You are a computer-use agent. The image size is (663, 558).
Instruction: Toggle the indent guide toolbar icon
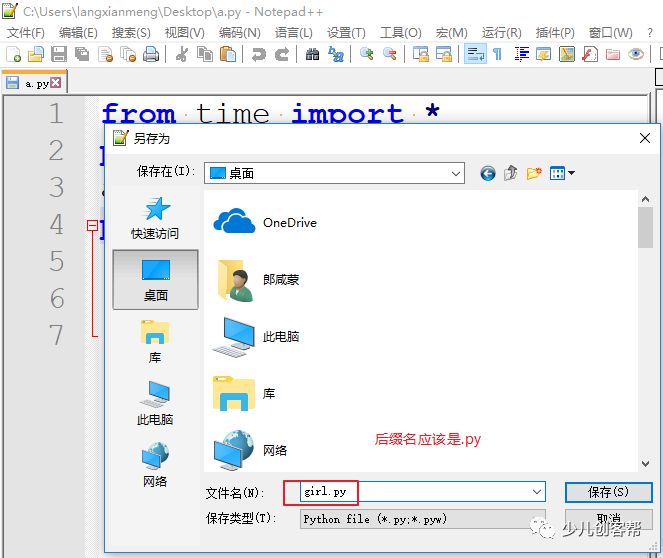(521, 54)
